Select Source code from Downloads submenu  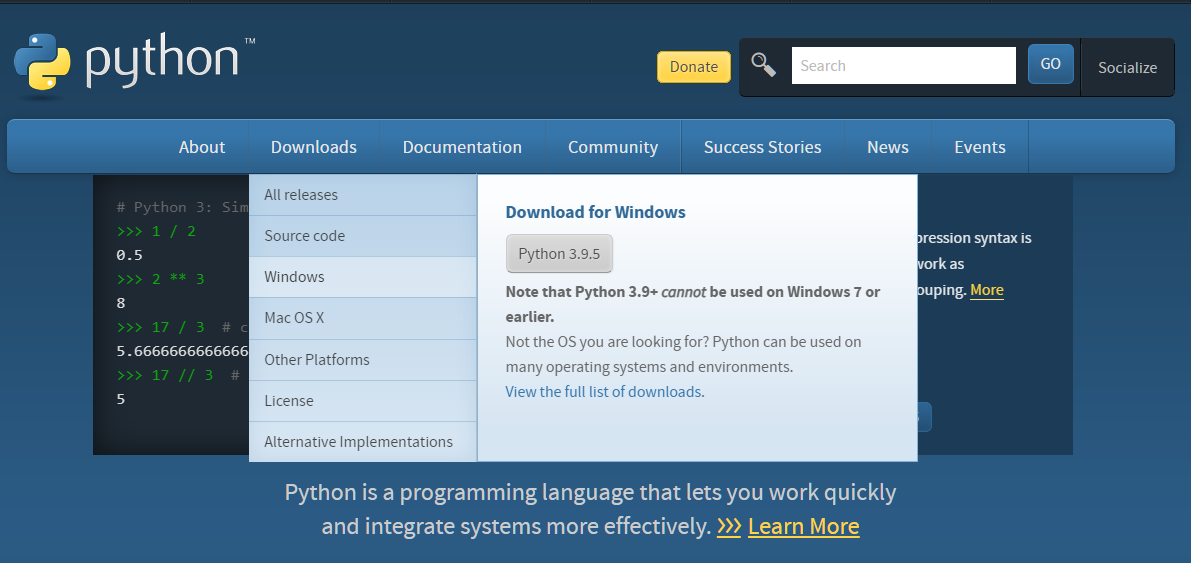point(304,236)
